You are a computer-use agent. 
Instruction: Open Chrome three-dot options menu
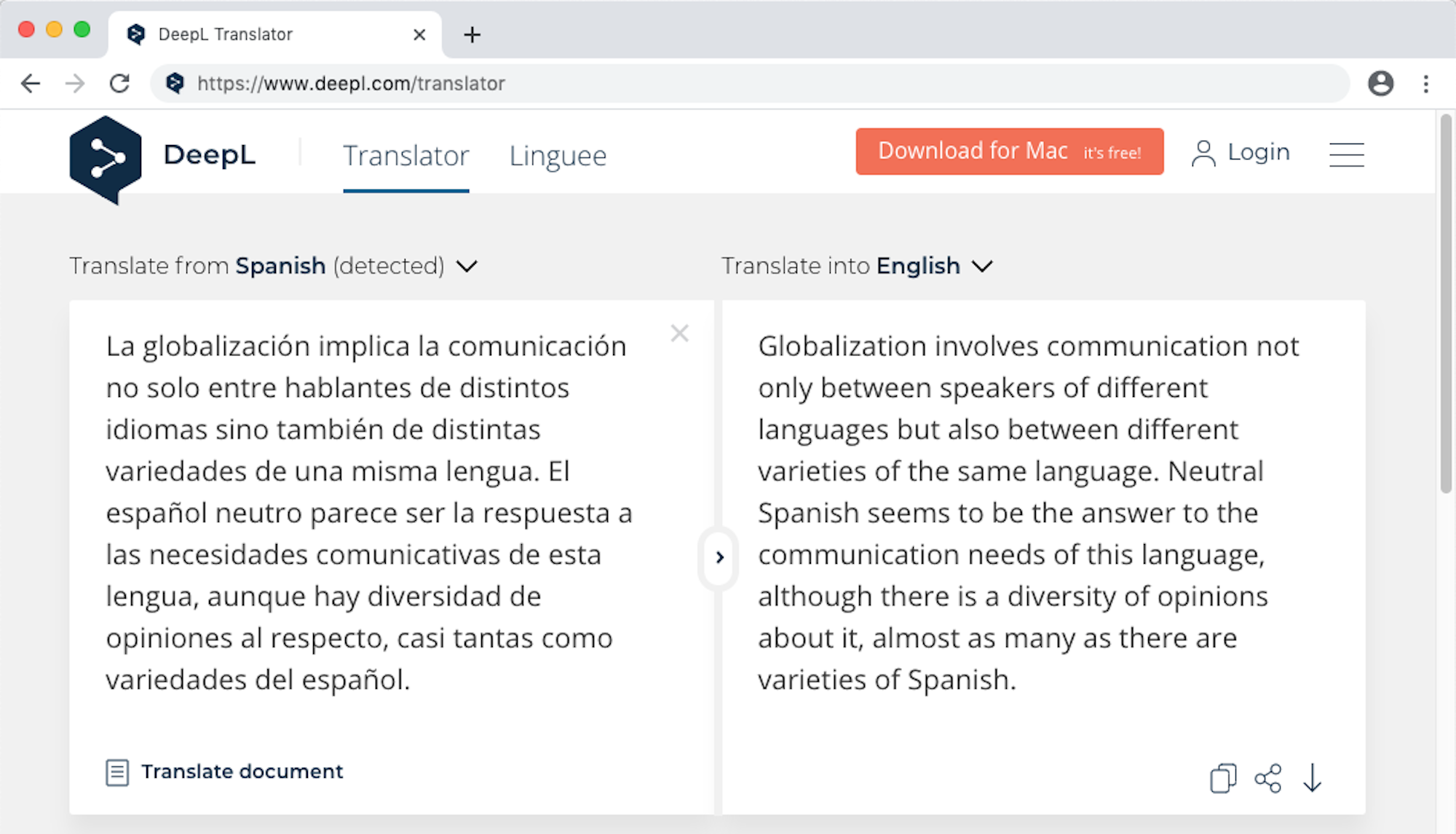(x=1425, y=84)
